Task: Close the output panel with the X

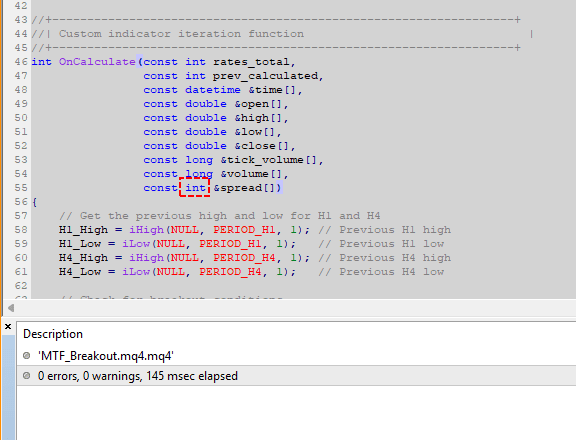Action: click(x=8, y=326)
